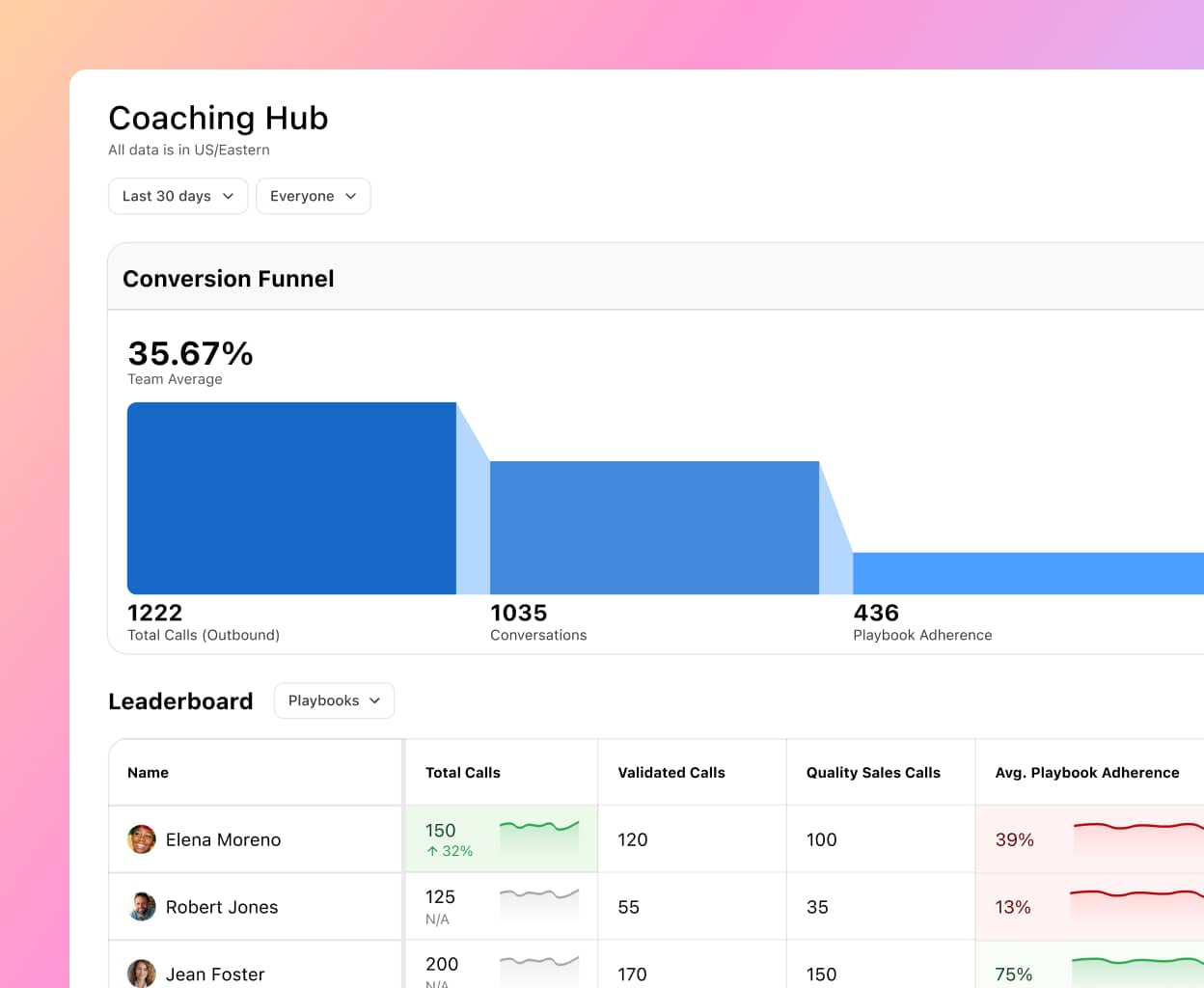Click the 436 playbook adherence value
1204x988 pixels.
[876, 613]
